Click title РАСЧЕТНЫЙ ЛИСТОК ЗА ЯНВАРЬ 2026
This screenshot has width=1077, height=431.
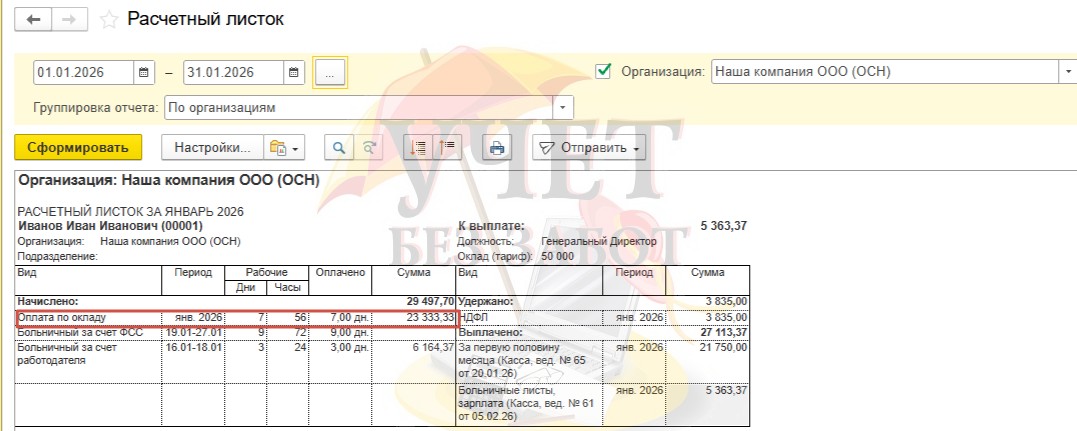point(131,212)
